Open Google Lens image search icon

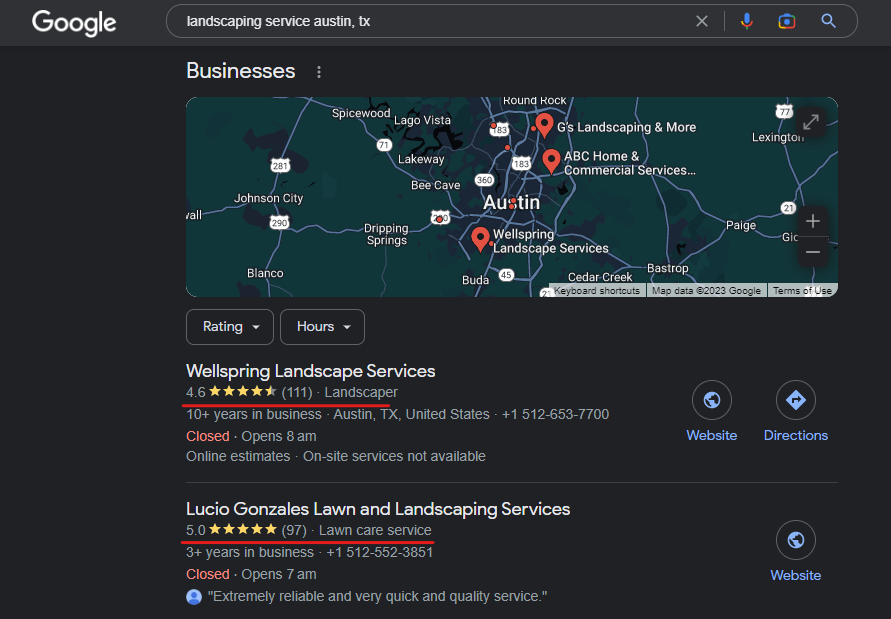pyautogui.click(x=786, y=21)
